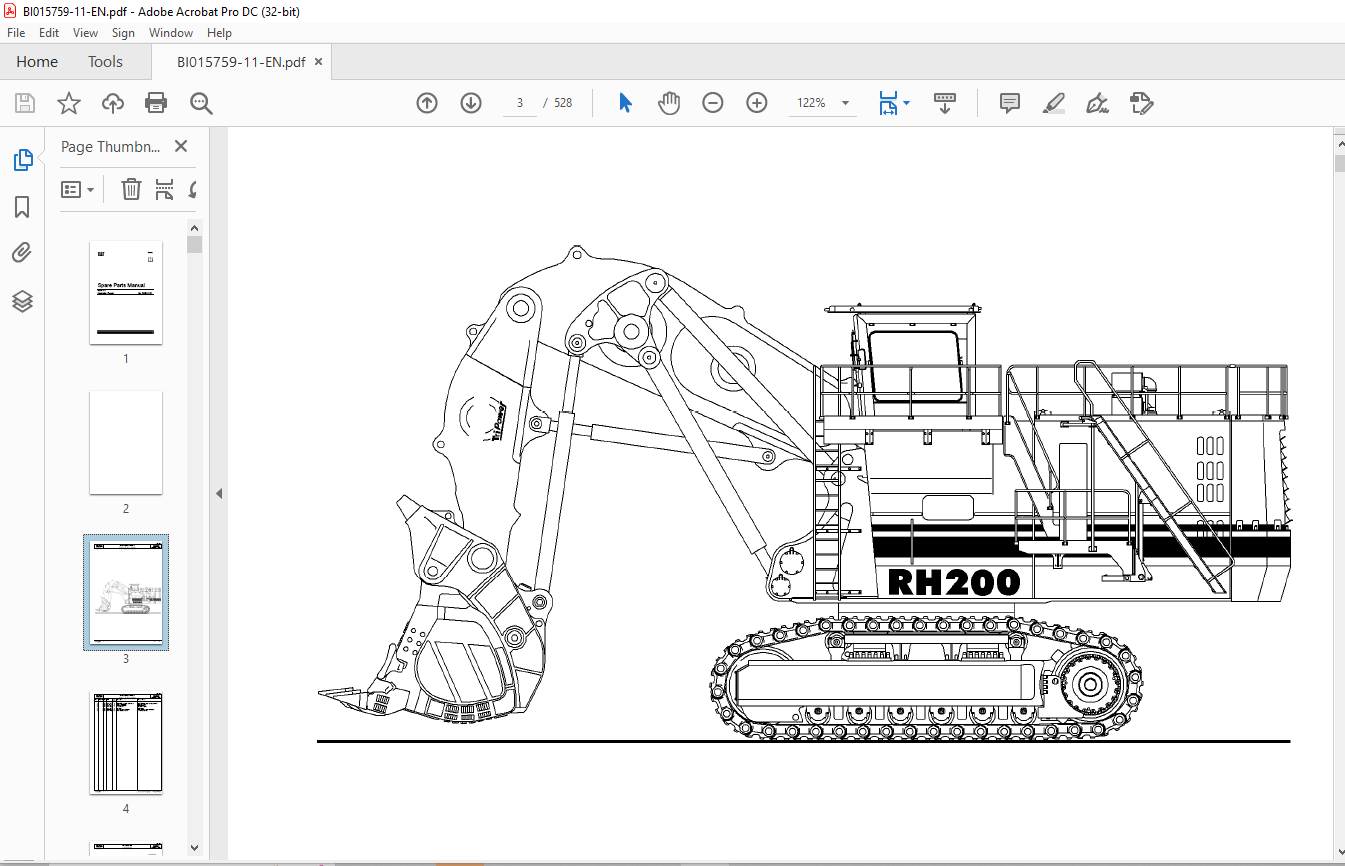Click the page number input field
Viewport: 1345px width, 866px height.
pos(520,103)
